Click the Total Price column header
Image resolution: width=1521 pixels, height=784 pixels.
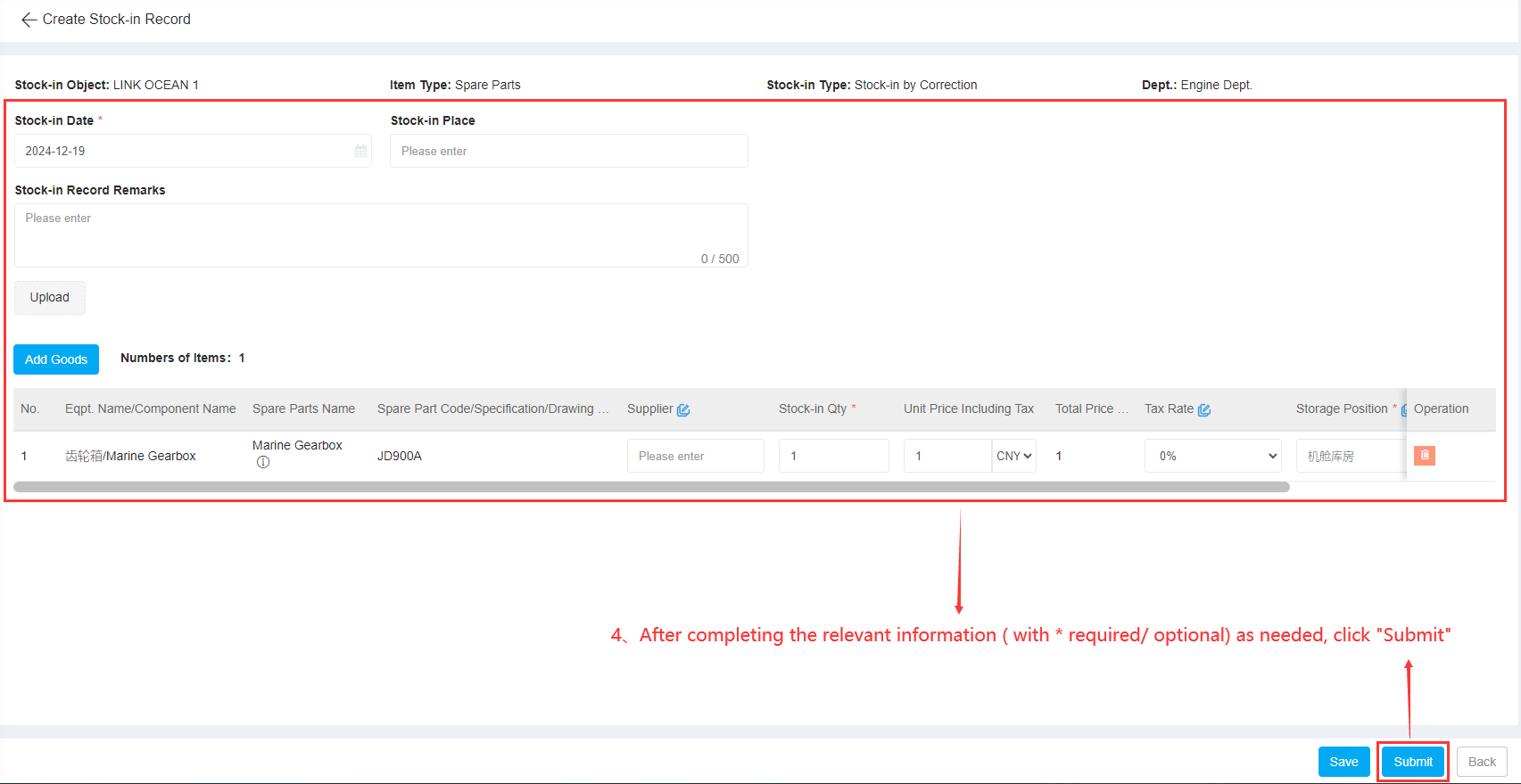(1092, 409)
